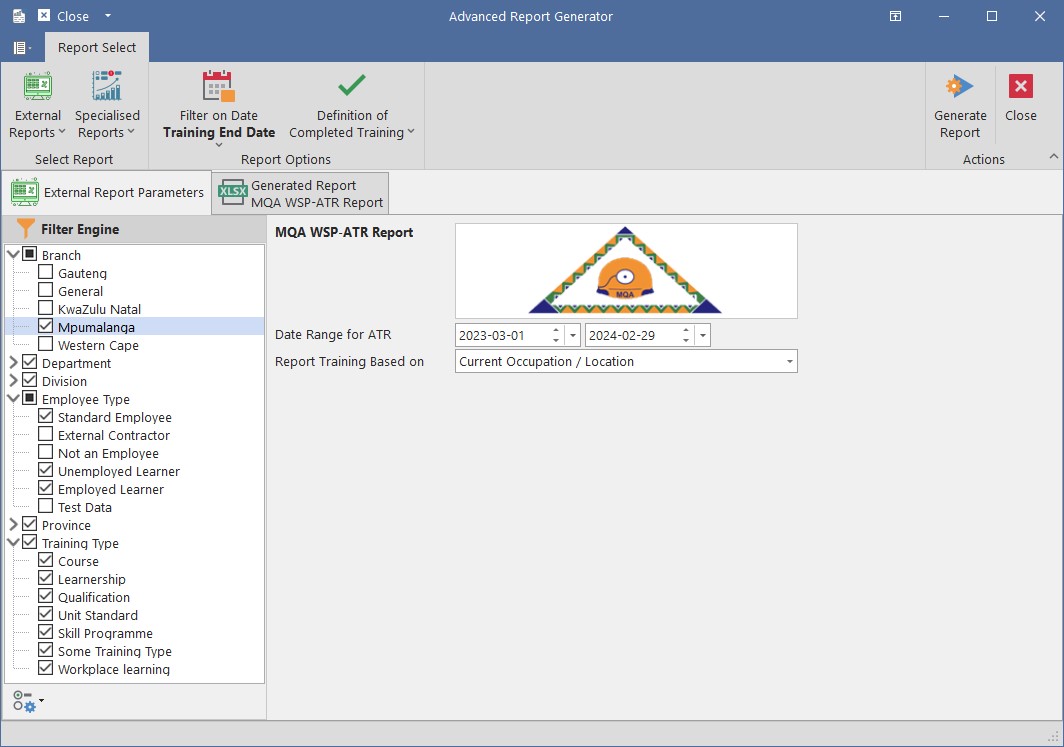Image resolution: width=1064 pixels, height=747 pixels.
Task: Click the MQA logo image
Action: coord(626,271)
